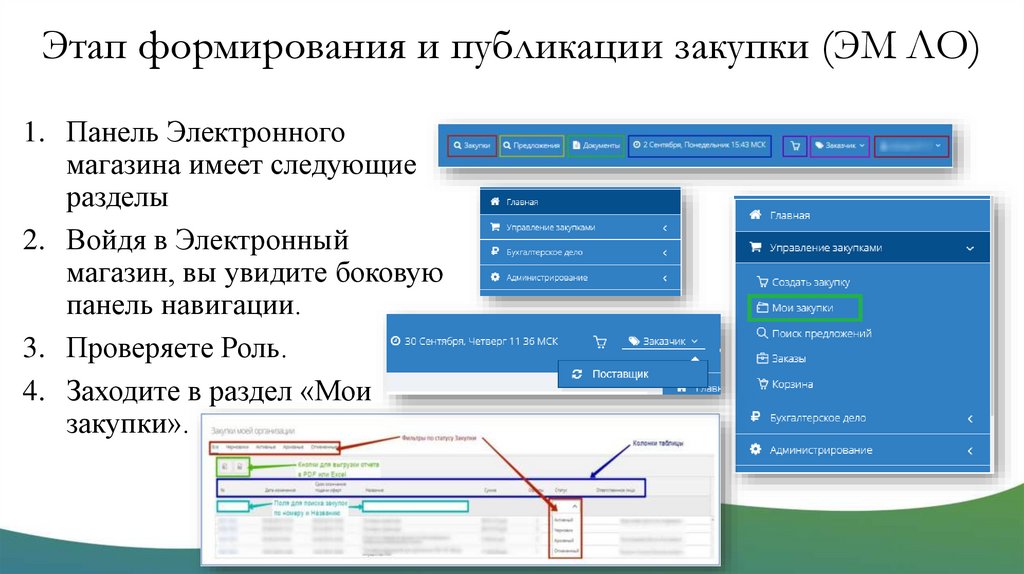Expand Бухгалтерское дело chevron in collapsed sidebar

click(x=665, y=253)
